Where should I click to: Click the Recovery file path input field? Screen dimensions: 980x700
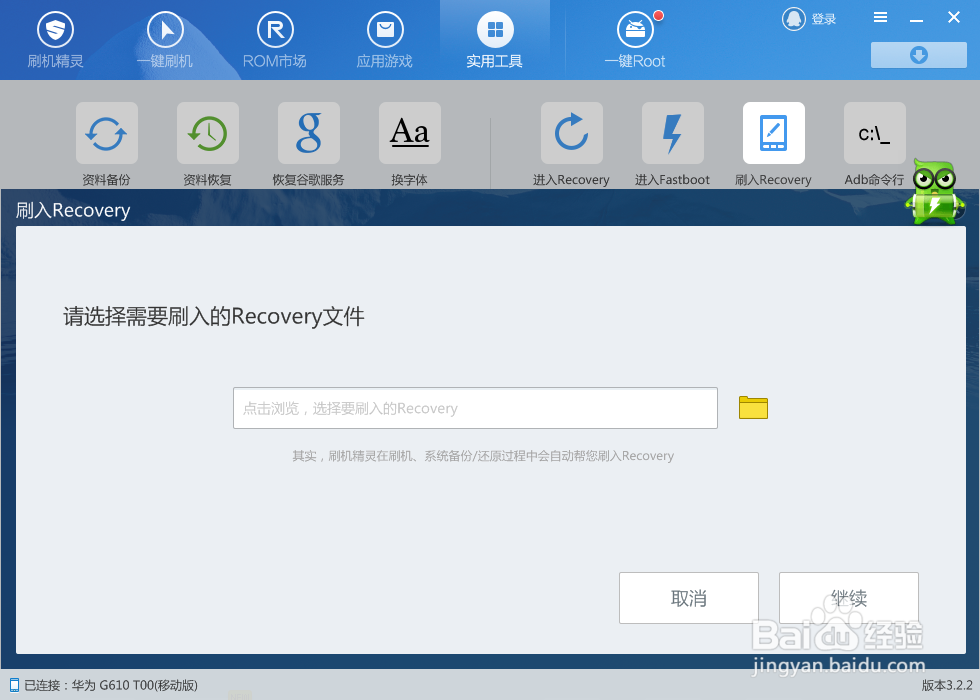coord(475,407)
